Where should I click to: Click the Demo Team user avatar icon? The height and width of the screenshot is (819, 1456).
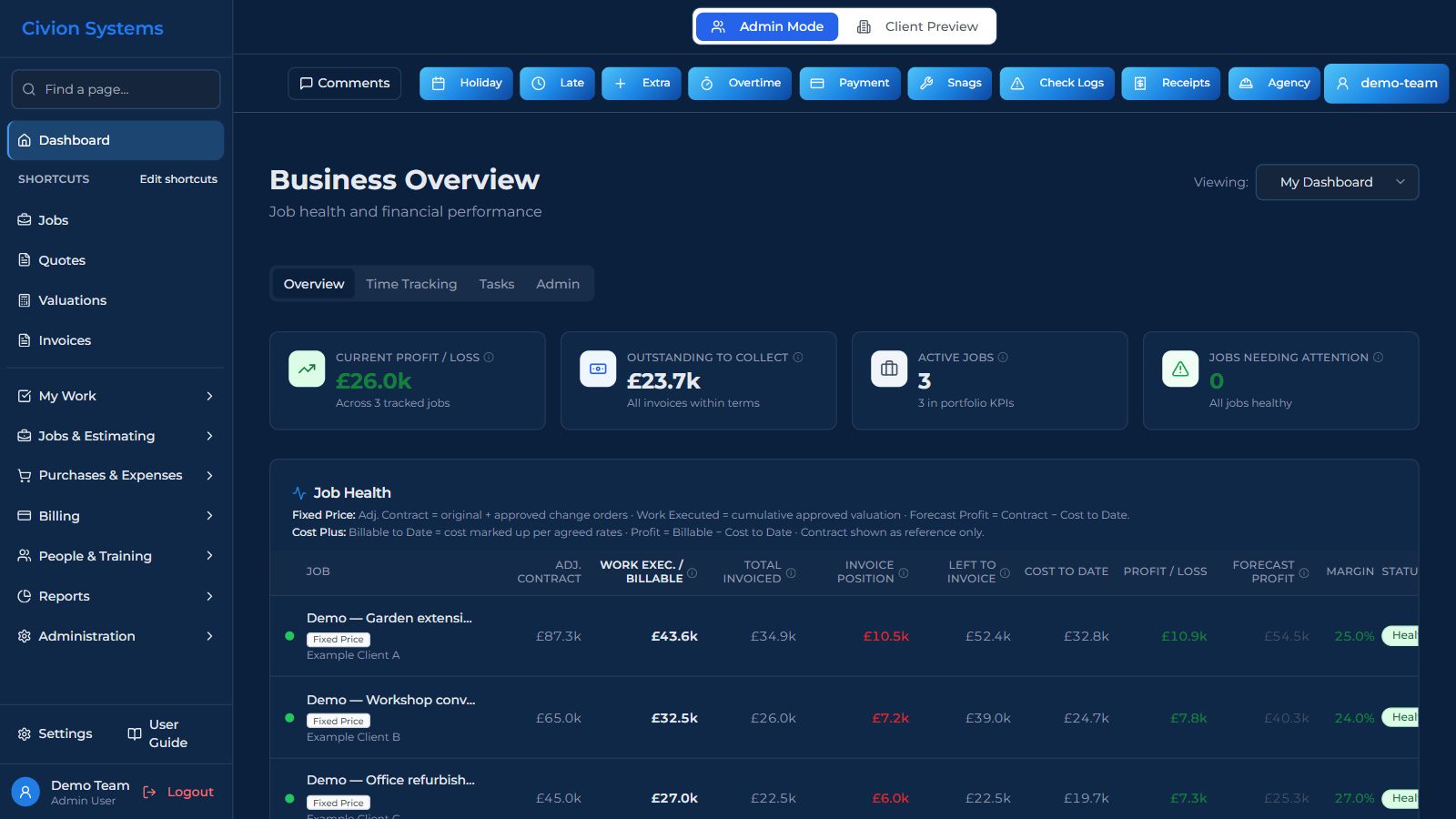(x=25, y=792)
